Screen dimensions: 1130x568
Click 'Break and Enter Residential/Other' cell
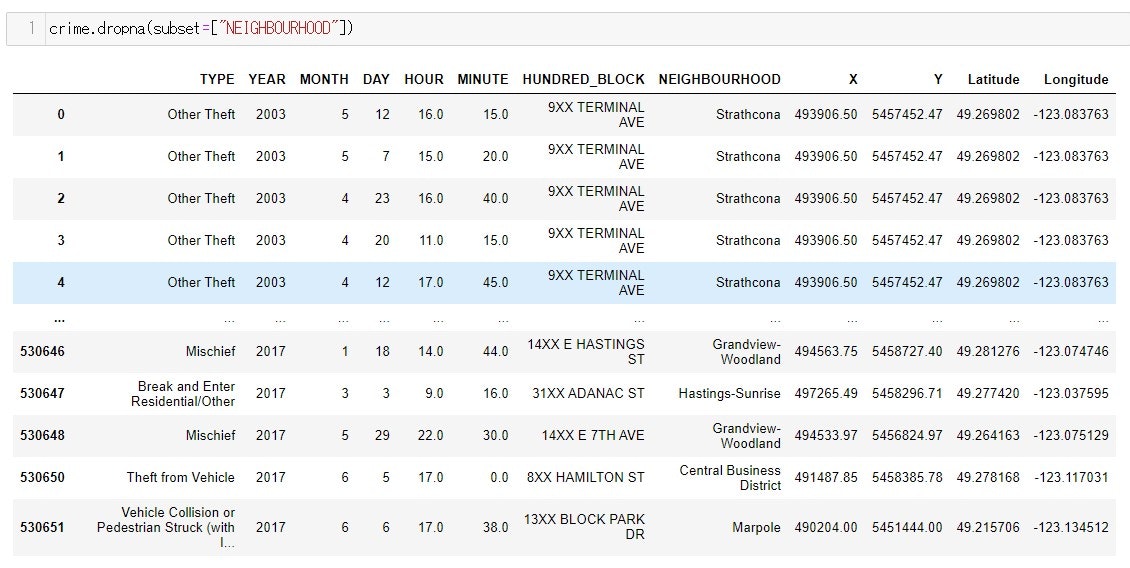tap(183, 394)
